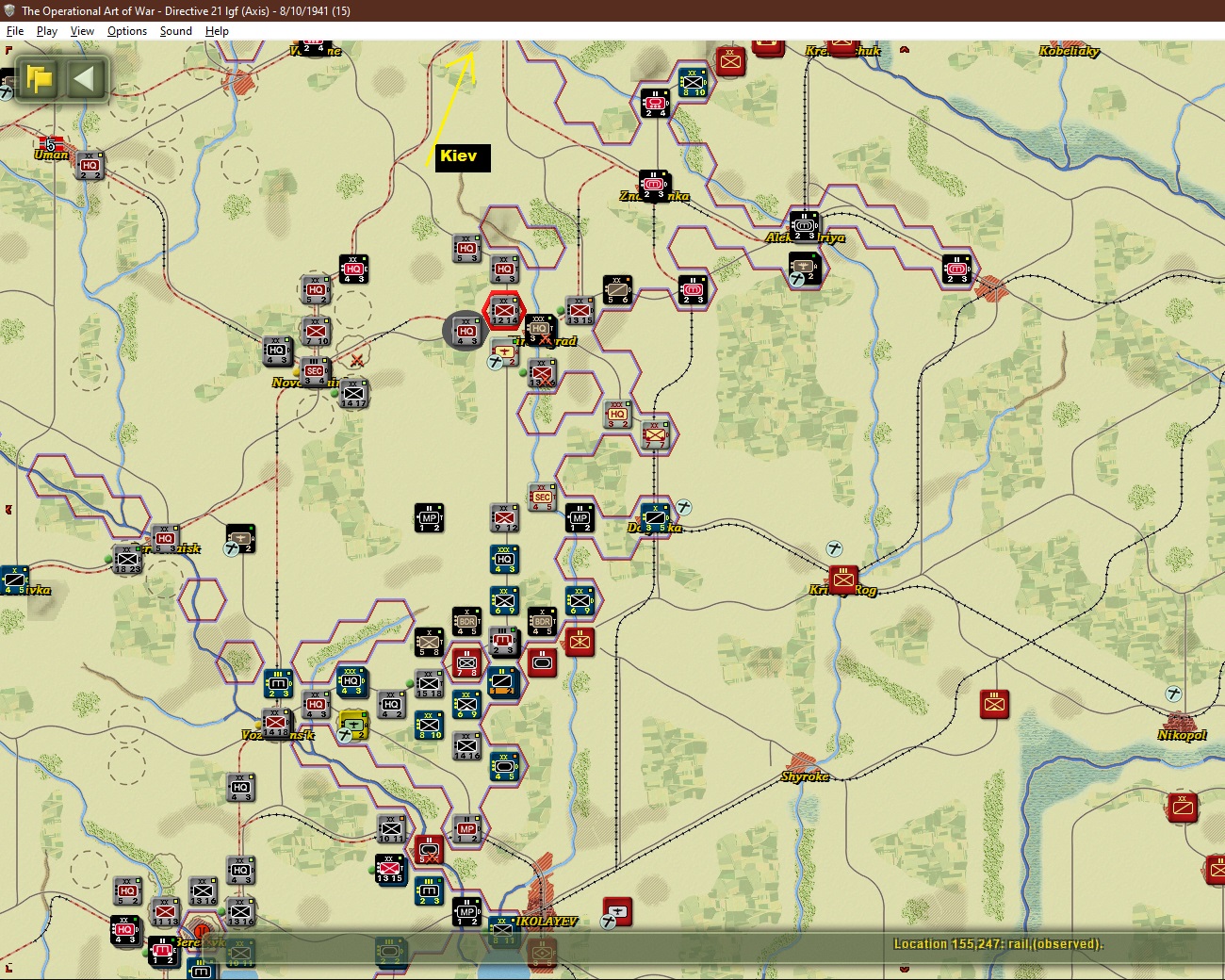Select the 9-12 infantry division counter
The width and height of the screenshot is (1225, 980).
pyautogui.click(x=504, y=518)
